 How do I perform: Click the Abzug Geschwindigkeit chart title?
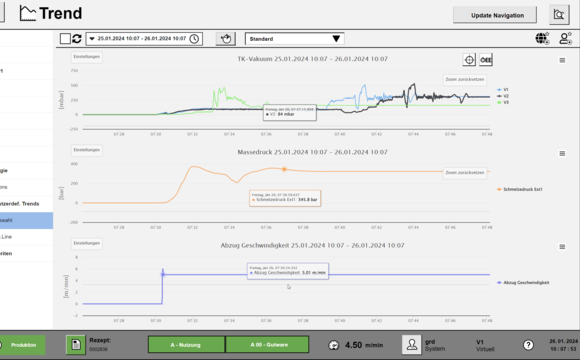pyautogui.click(x=313, y=245)
